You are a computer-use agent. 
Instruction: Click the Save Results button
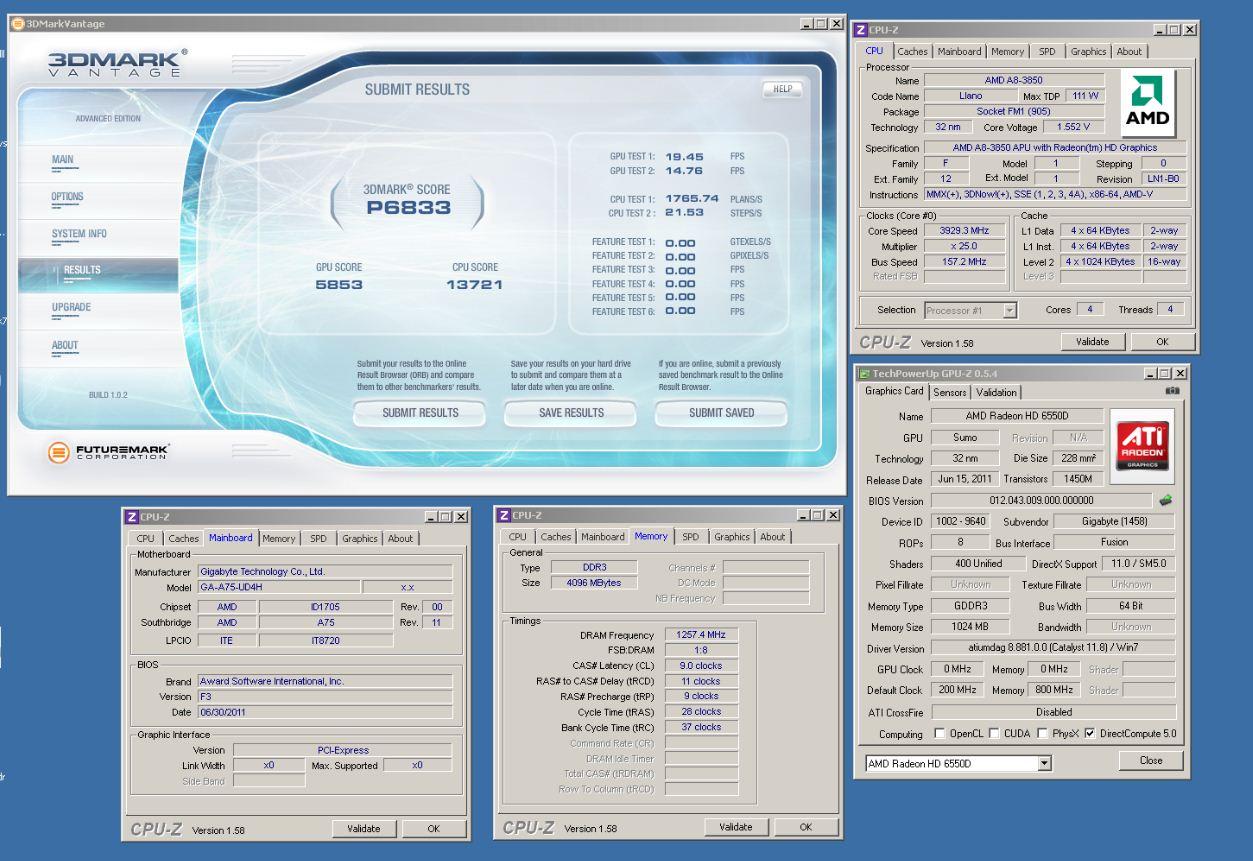click(571, 413)
